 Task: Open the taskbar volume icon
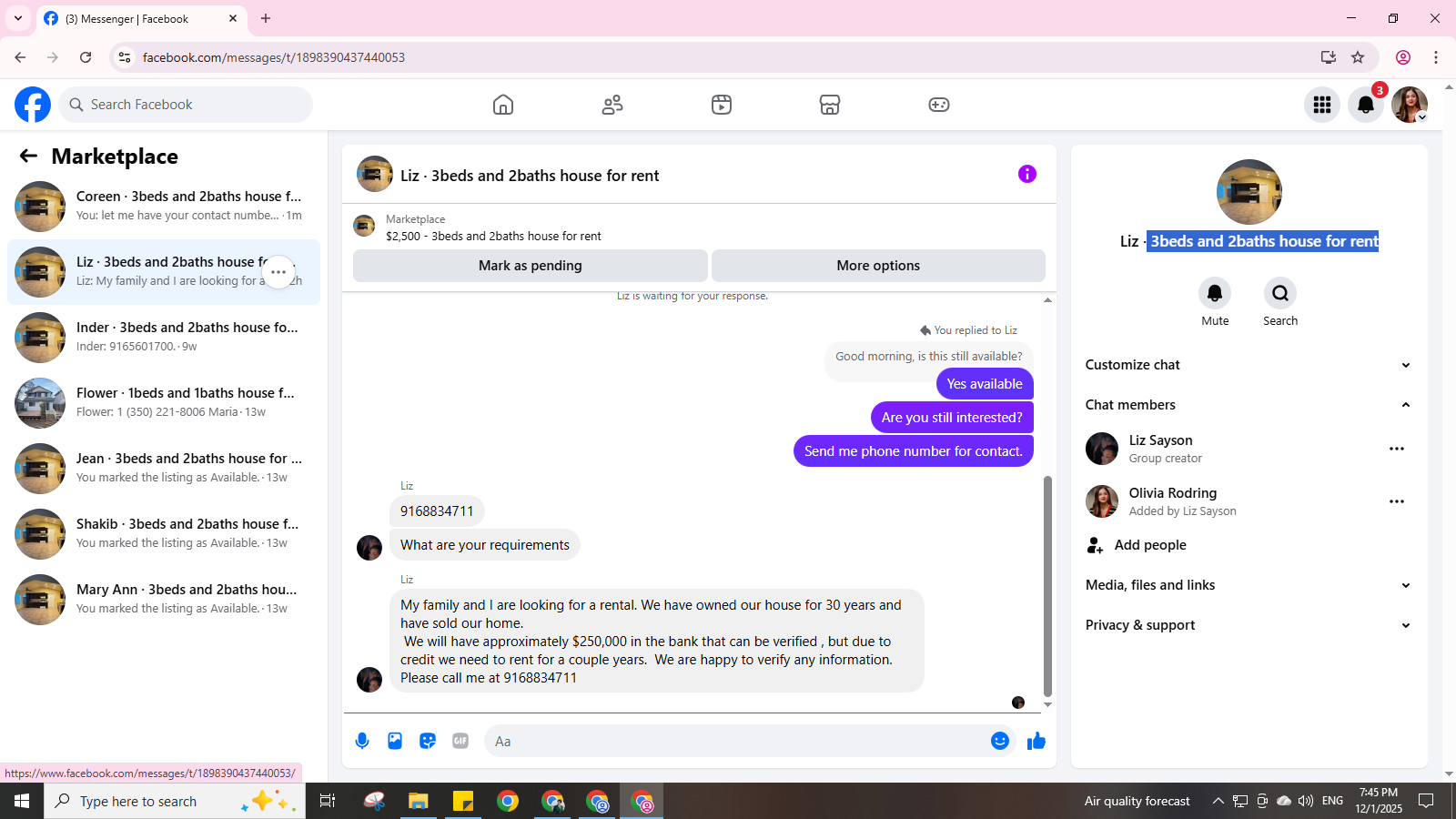(x=1306, y=801)
